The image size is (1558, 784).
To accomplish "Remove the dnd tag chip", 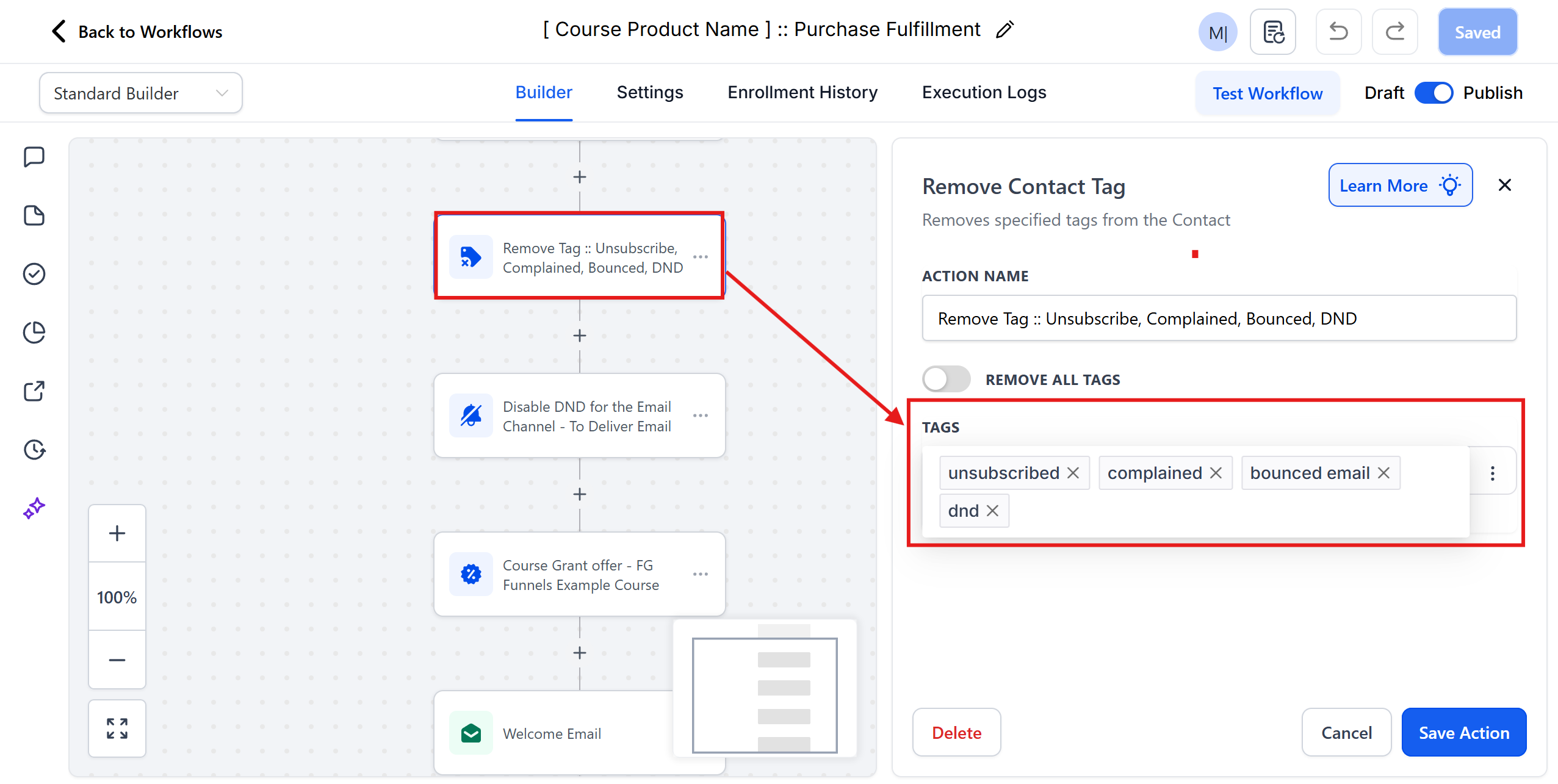I will click(993, 511).
